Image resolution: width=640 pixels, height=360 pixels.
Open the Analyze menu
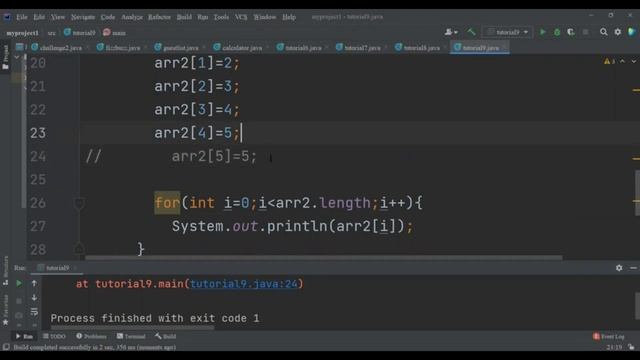132,17
